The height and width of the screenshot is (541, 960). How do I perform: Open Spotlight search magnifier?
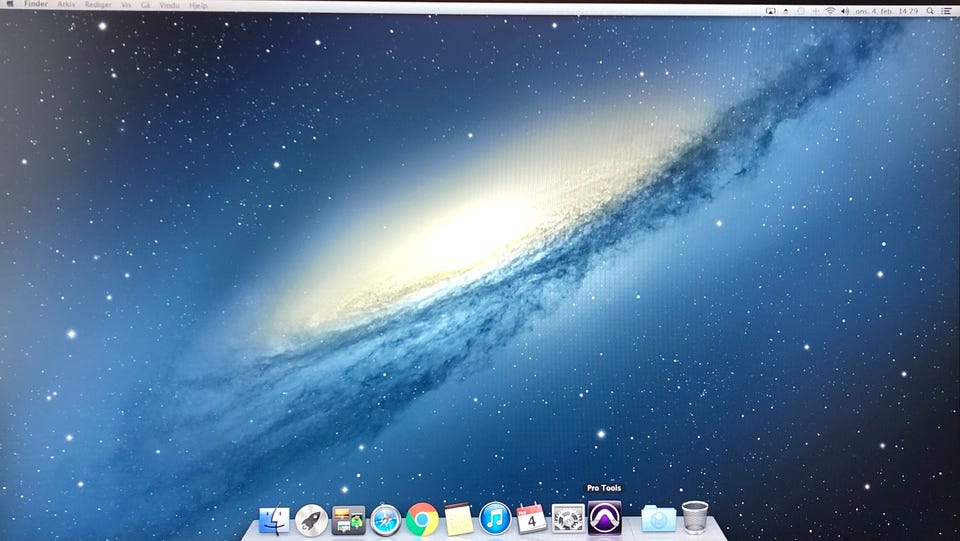pyautogui.click(x=930, y=11)
